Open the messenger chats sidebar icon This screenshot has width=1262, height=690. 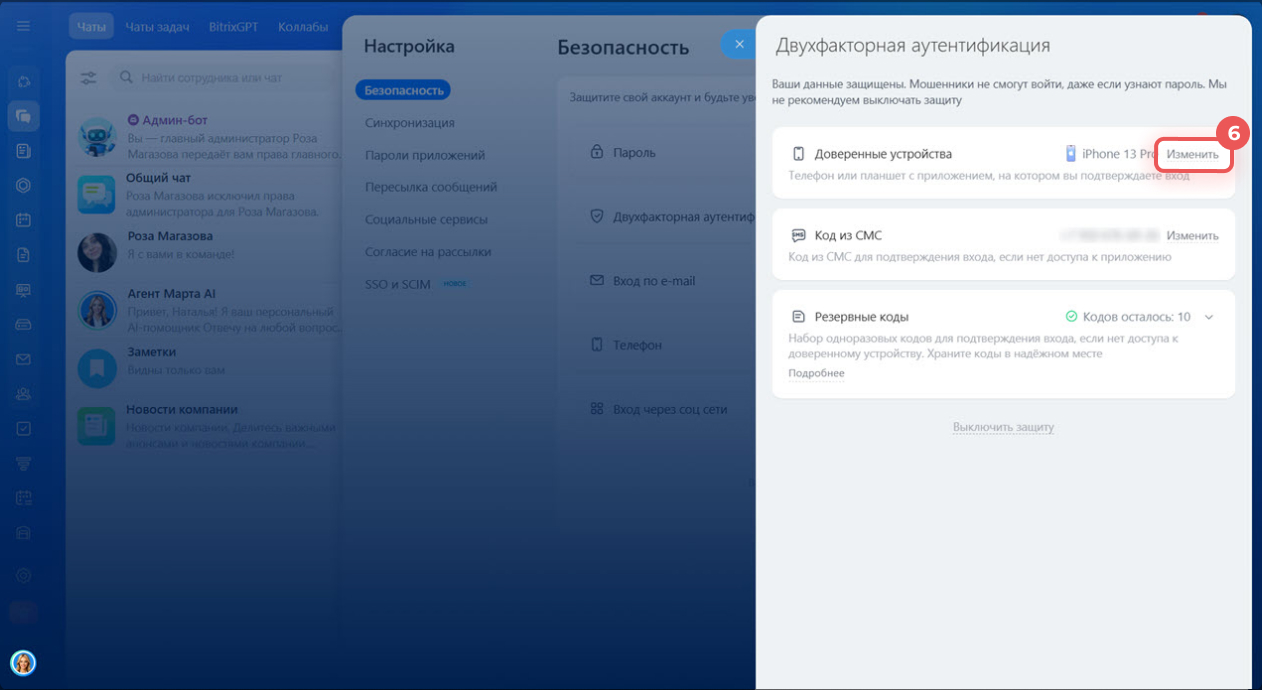pos(23,116)
